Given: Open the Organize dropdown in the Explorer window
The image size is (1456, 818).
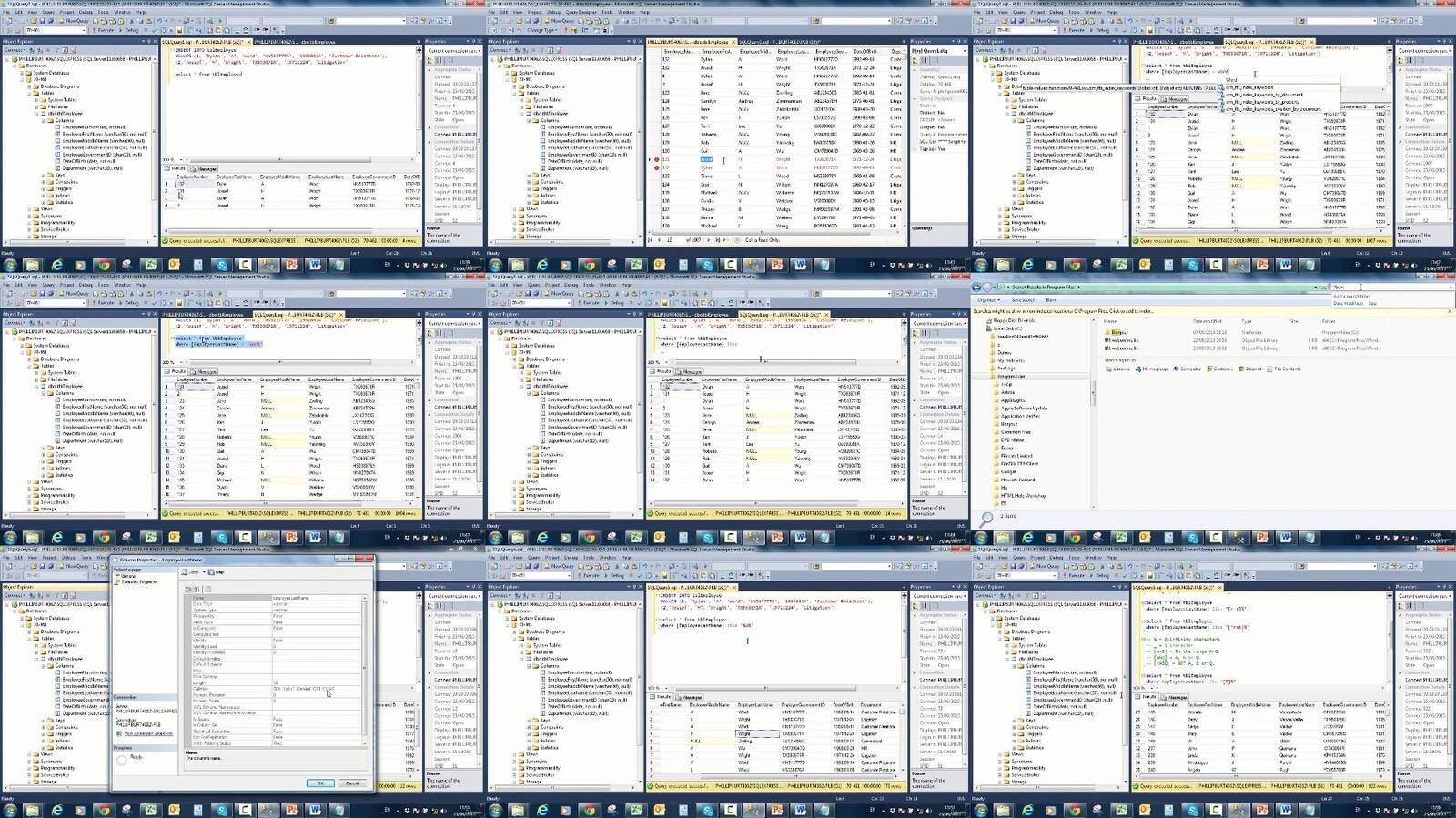Looking at the screenshot, I should pyautogui.click(x=986, y=299).
